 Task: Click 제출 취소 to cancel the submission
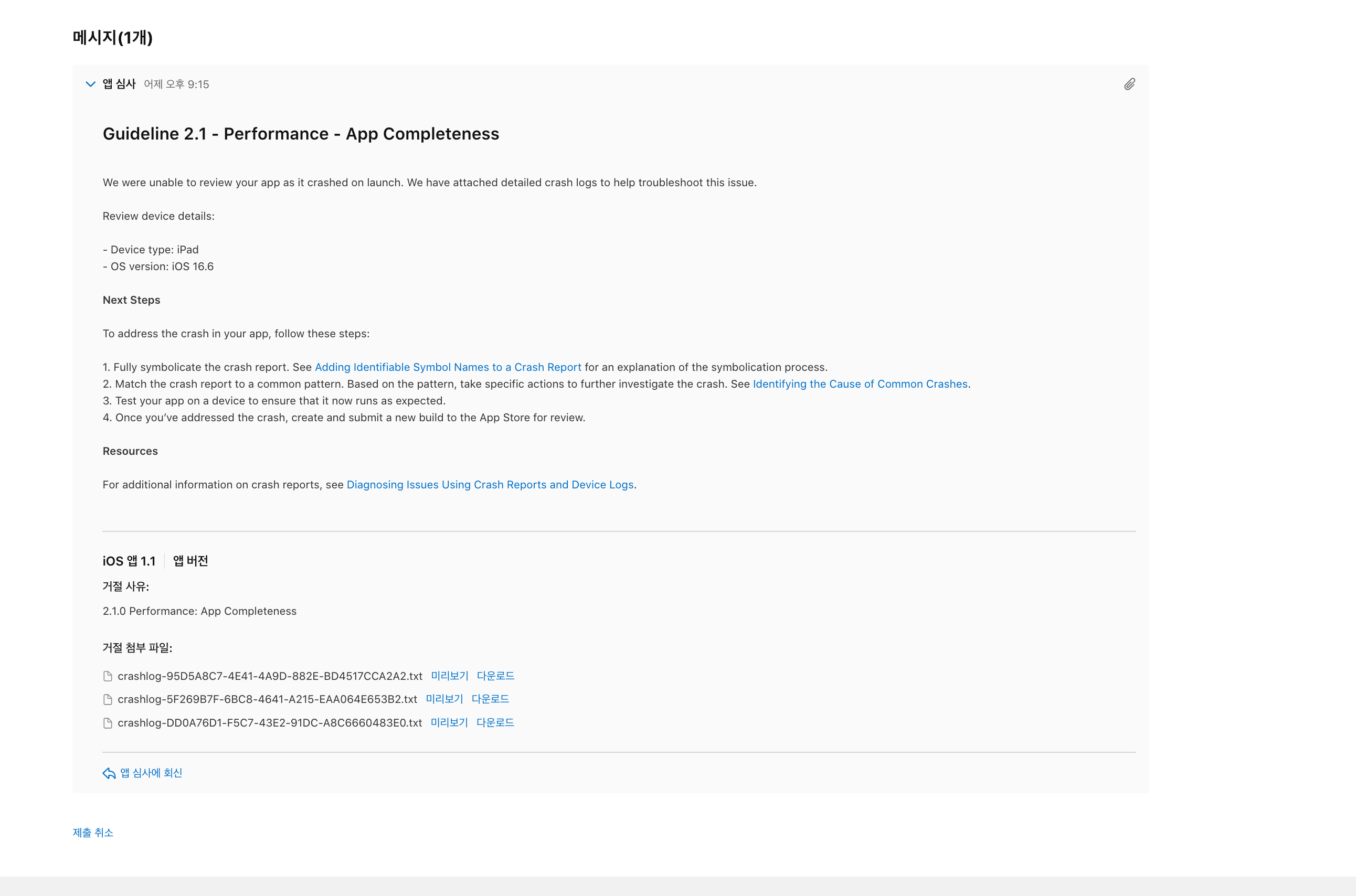pos(92,833)
